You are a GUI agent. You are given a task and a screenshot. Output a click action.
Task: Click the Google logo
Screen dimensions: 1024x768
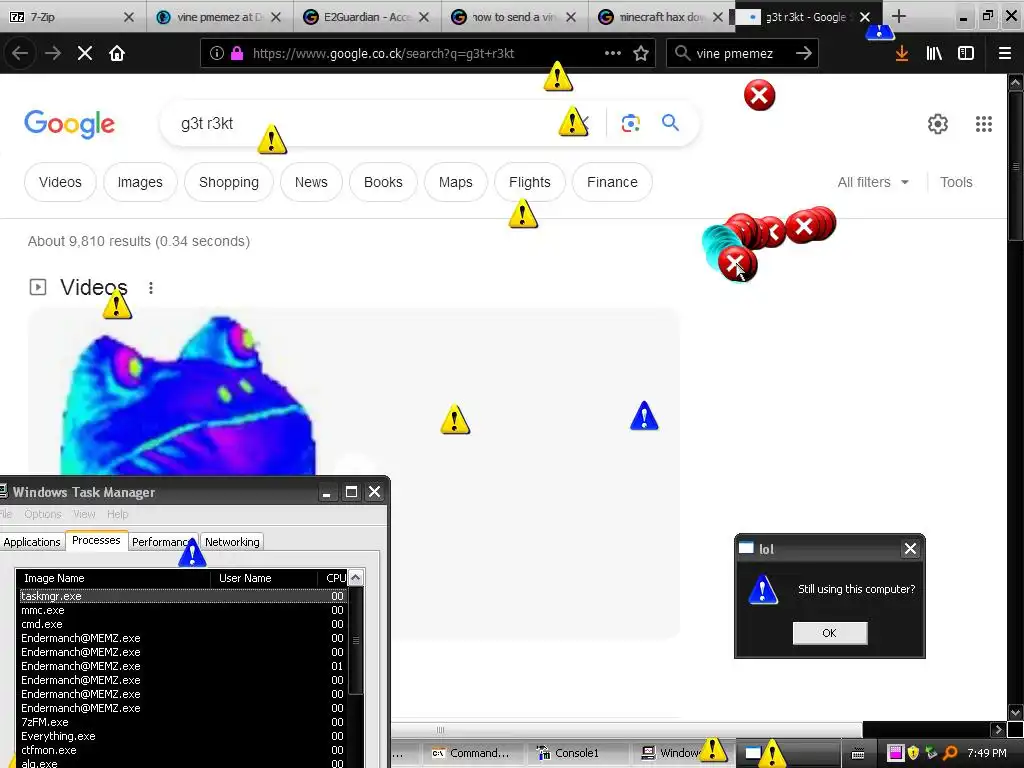click(69, 124)
